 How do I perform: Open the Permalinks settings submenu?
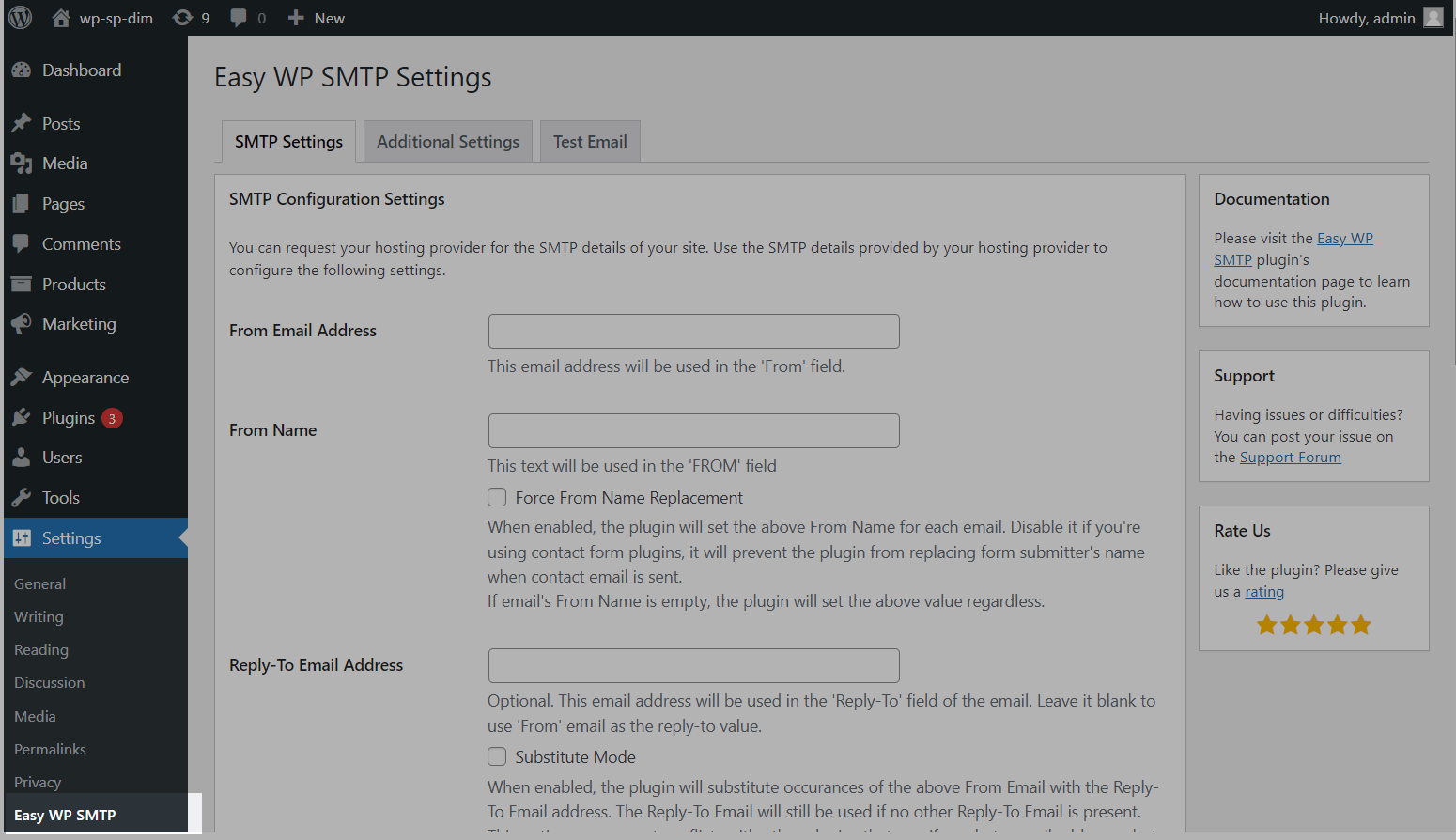50,749
